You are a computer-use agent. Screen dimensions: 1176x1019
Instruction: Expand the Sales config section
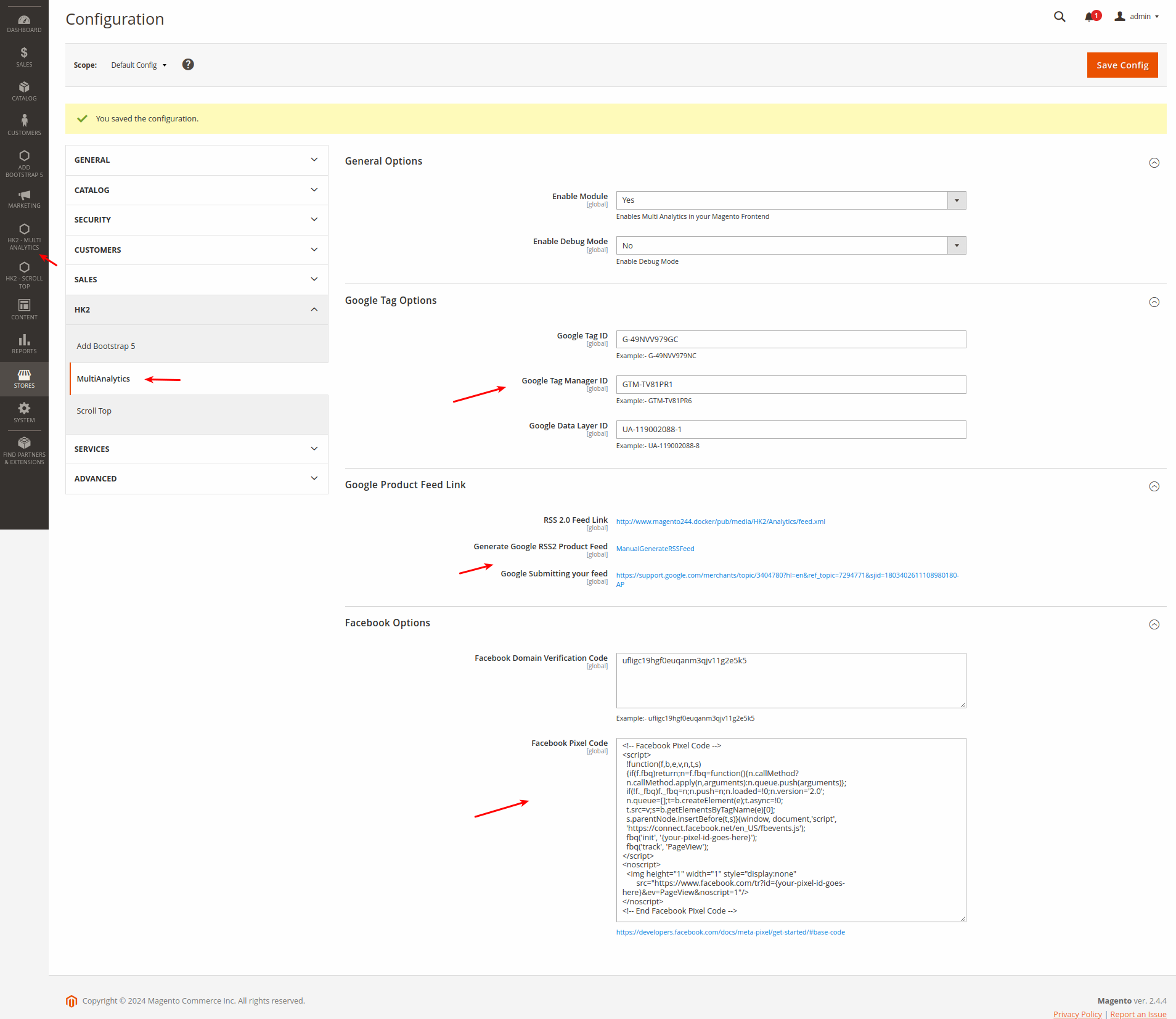[197, 280]
